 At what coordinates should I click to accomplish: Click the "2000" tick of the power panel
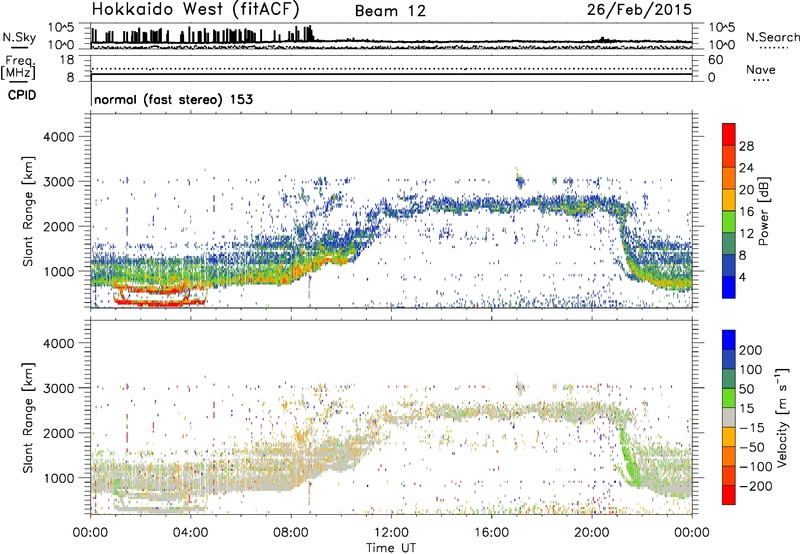click(x=59, y=226)
